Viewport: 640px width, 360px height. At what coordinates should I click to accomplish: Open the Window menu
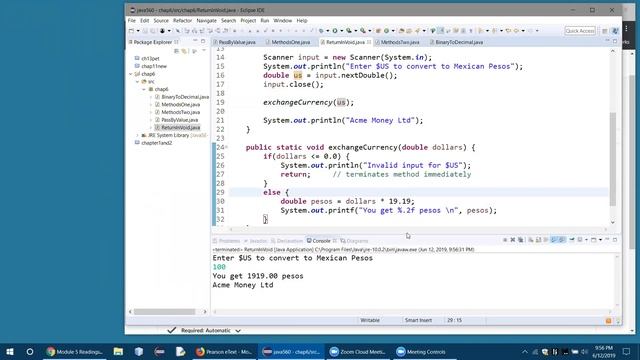[x=282, y=20]
